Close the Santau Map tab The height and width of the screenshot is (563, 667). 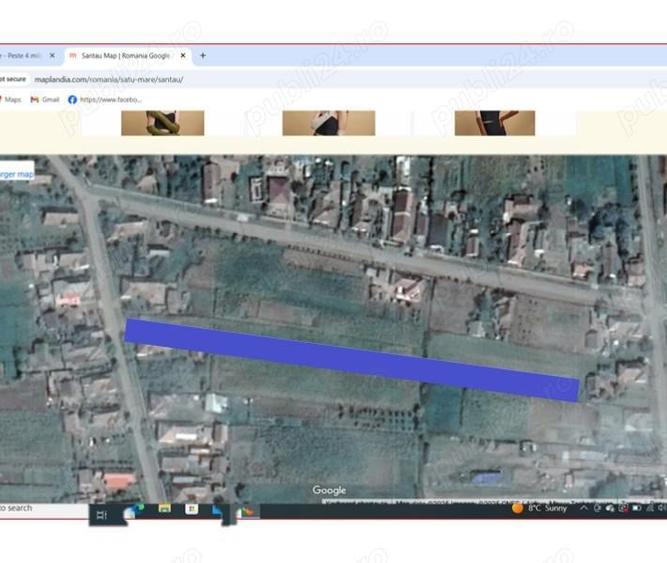(x=183, y=56)
